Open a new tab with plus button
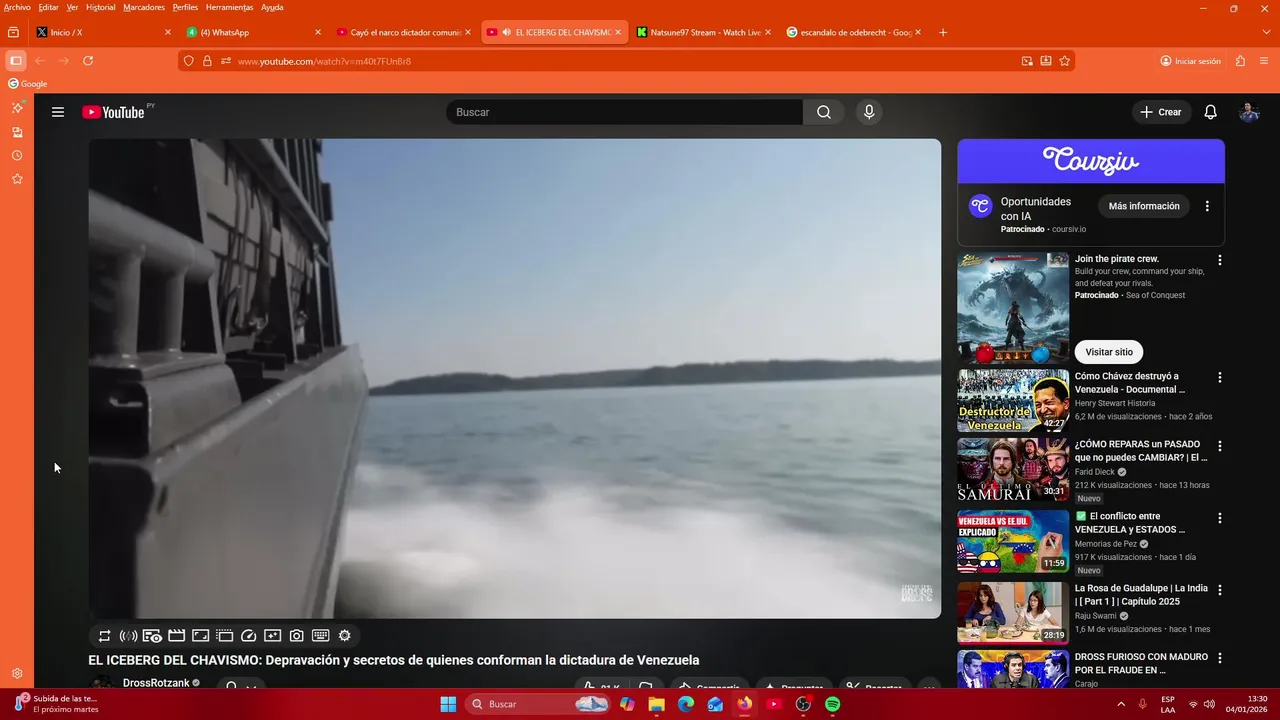1280x720 pixels. [x=943, y=32]
